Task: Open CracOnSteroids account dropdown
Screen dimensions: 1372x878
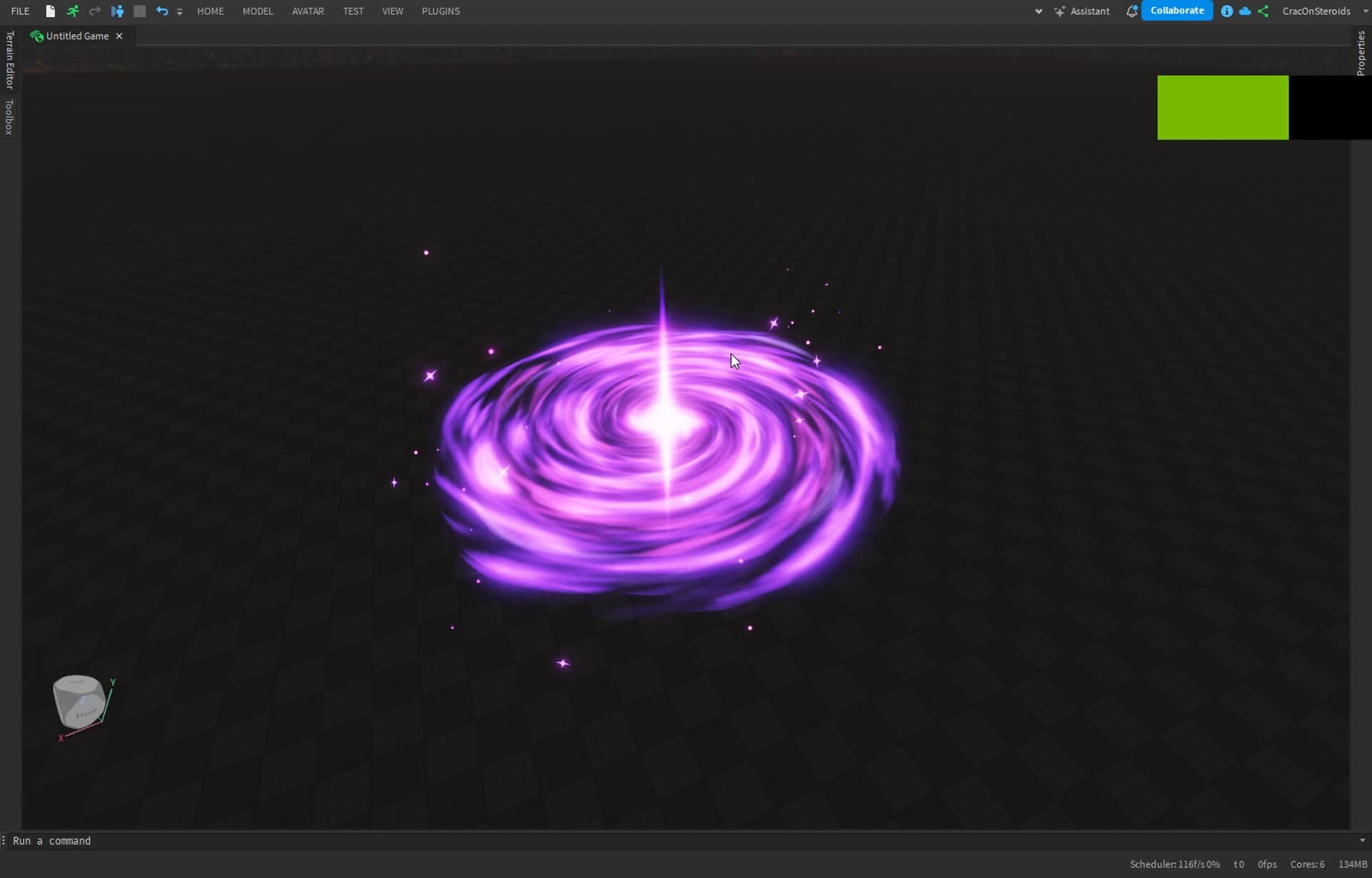Action: pyautogui.click(x=1365, y=11)
